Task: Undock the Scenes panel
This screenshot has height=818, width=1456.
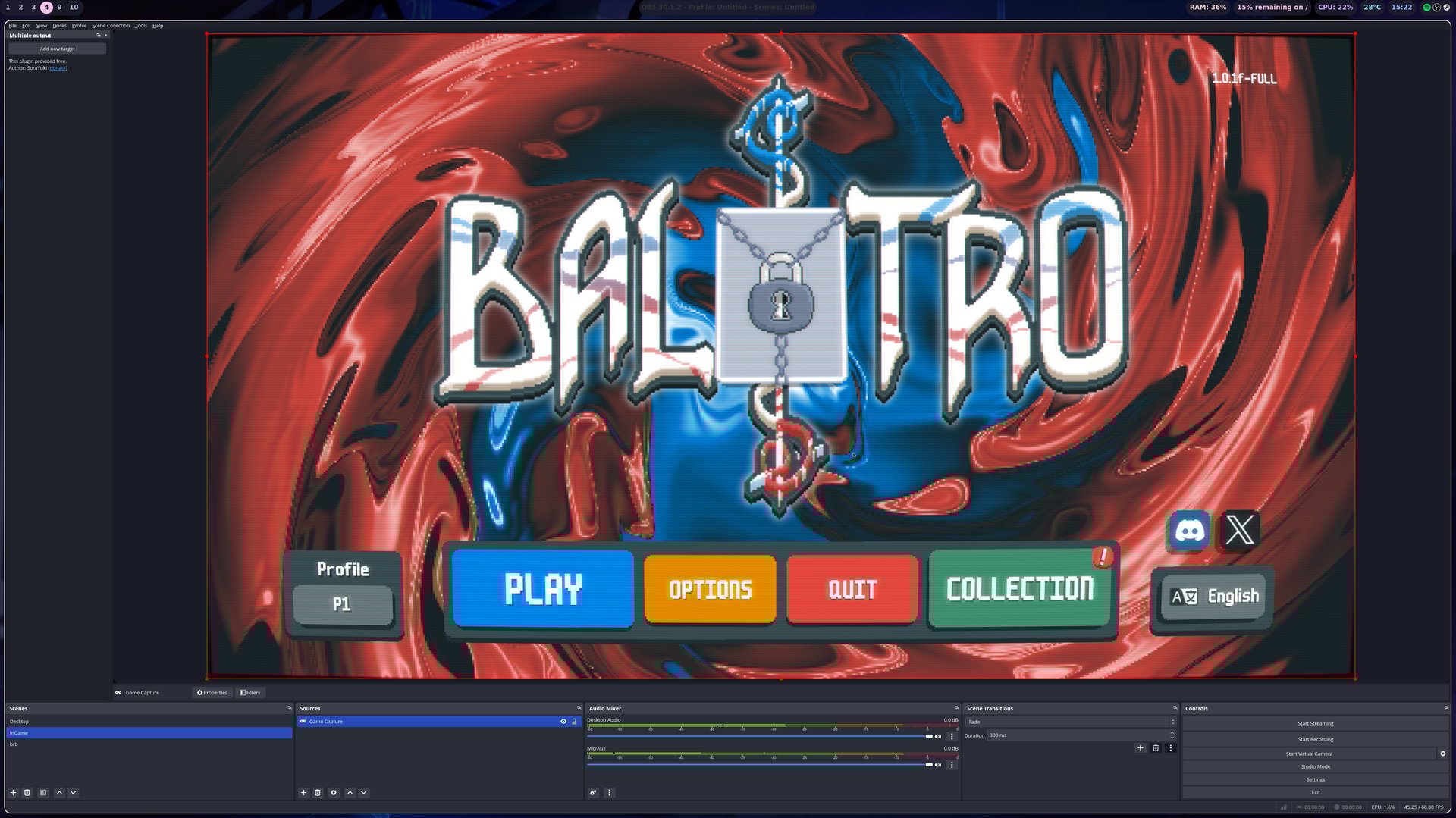Action: [x=289, y=708]
